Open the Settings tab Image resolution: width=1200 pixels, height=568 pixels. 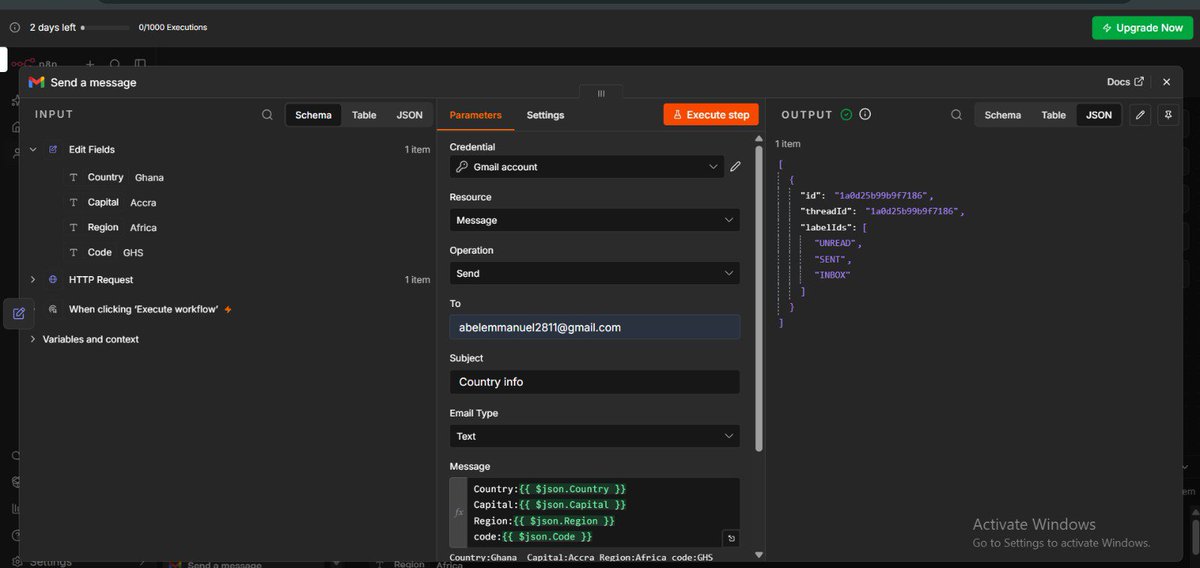point(545,115)
